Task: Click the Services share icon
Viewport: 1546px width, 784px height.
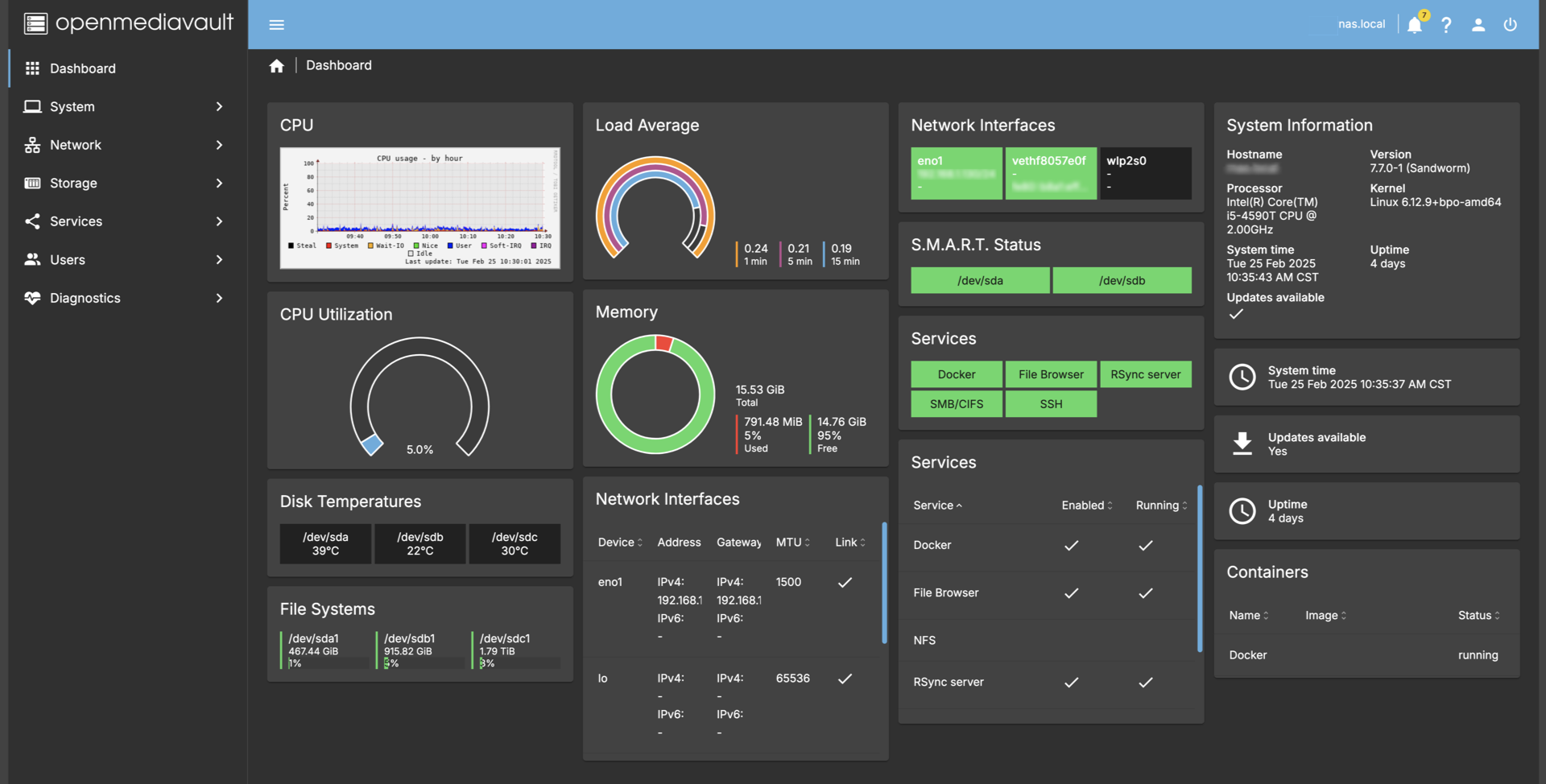Action: [32, 221]
